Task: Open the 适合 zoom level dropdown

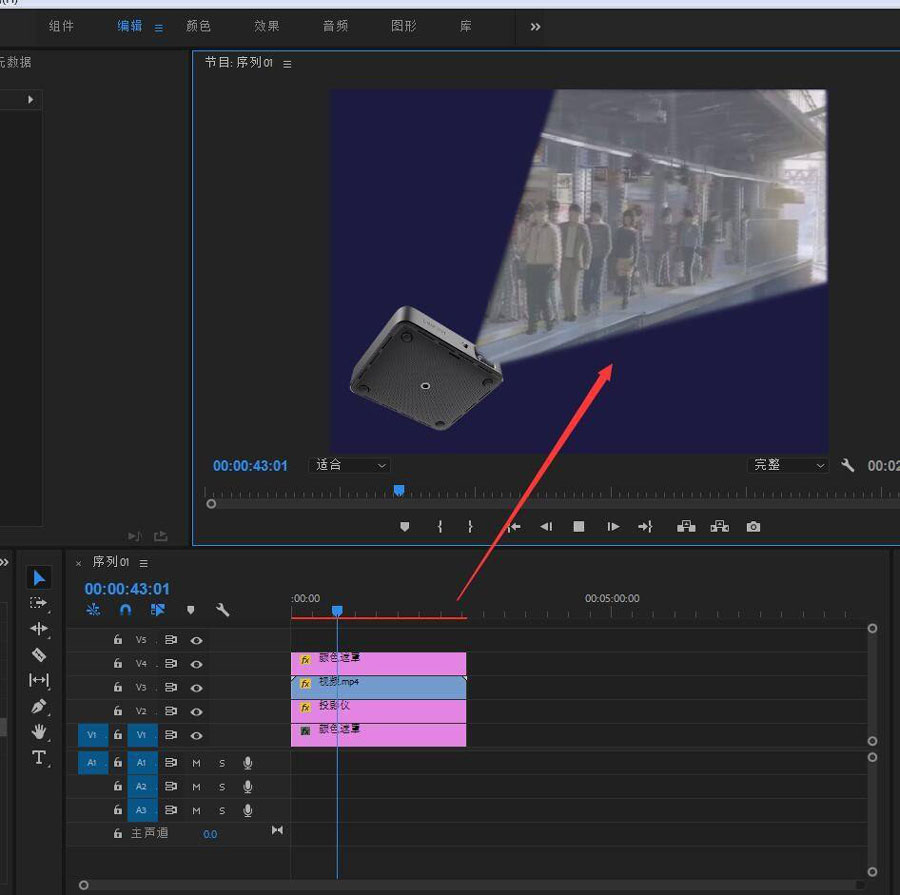Action: pos(351,465)
